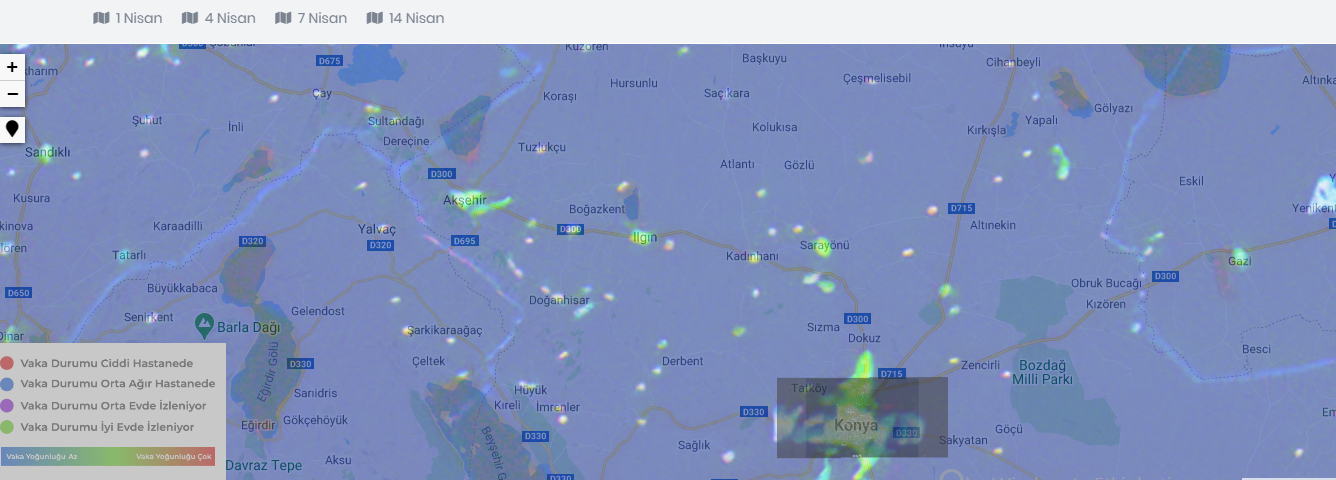1336x480 pixels.
Task: Click the location marker pin button
Action: point(12,129)
